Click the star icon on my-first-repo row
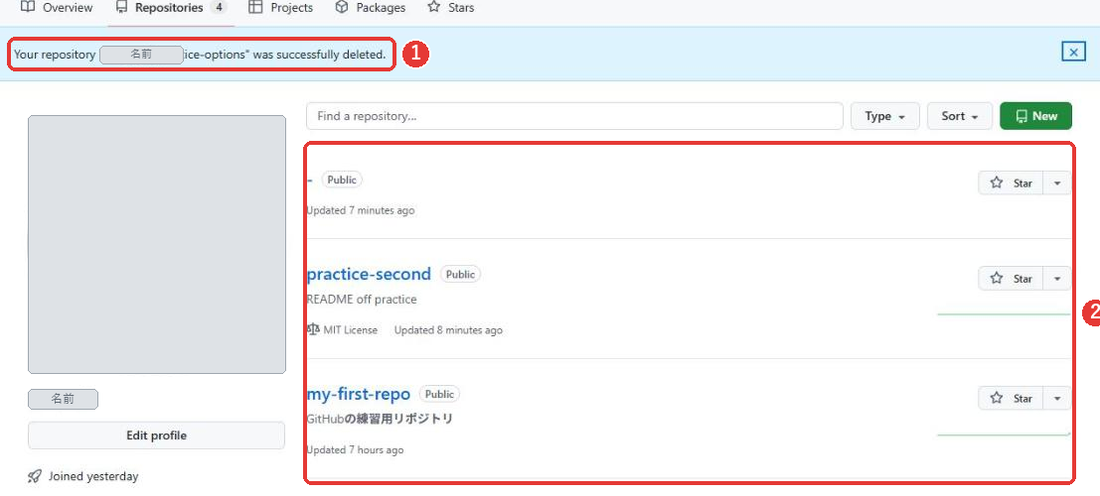 coord(996,398)
